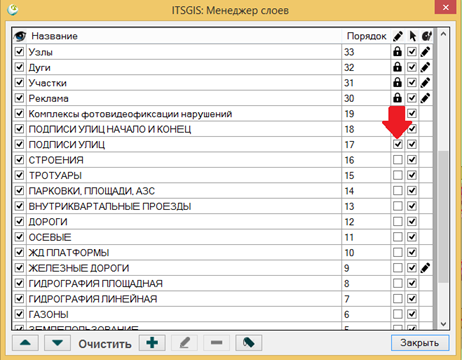Select the ЖЕЛЕЗНЫЕ ДОРОГИ layer name

click(x=79, y=268)
